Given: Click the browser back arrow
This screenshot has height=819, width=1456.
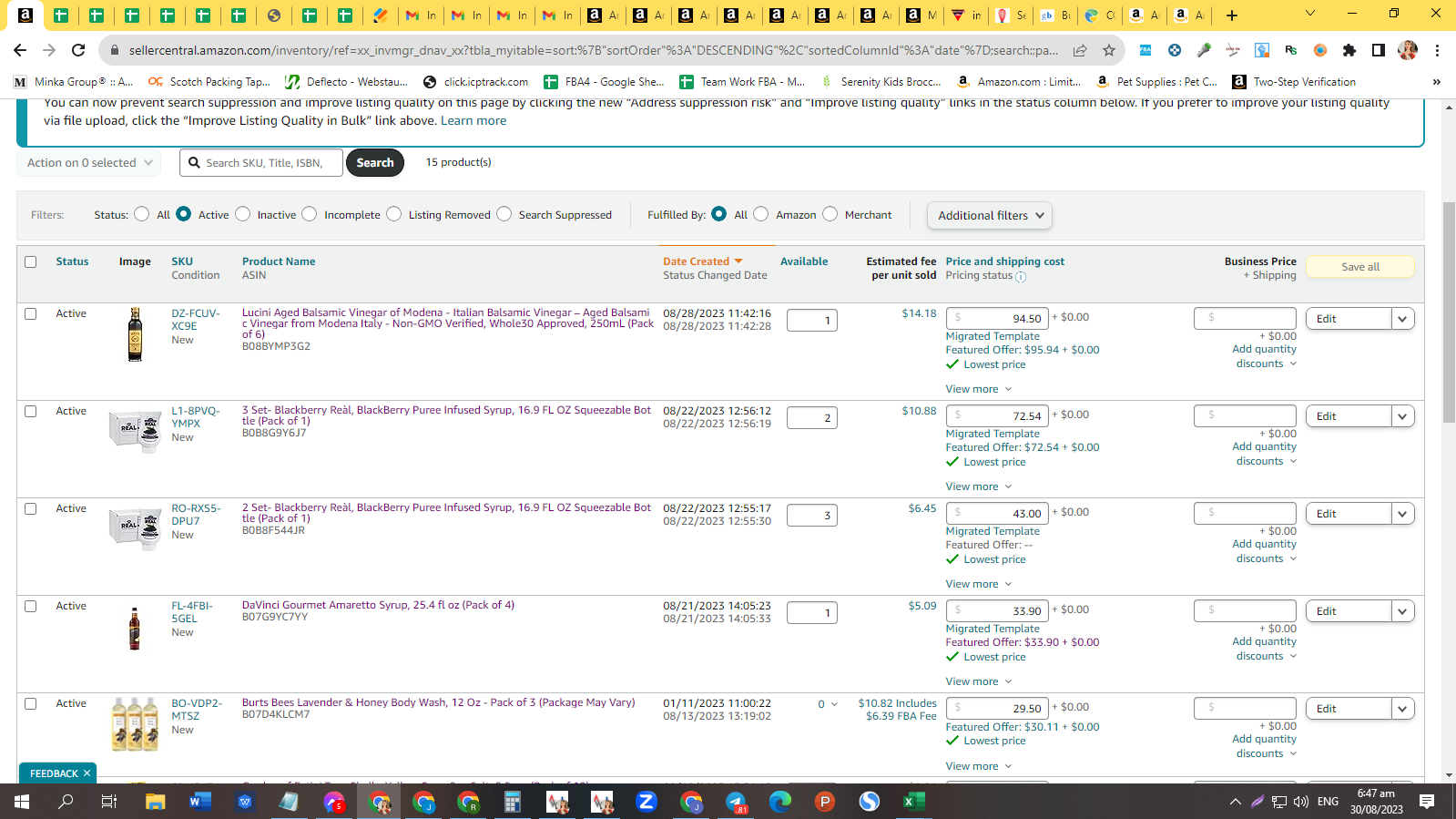Looking at the screenshot, I should point(20,50).
